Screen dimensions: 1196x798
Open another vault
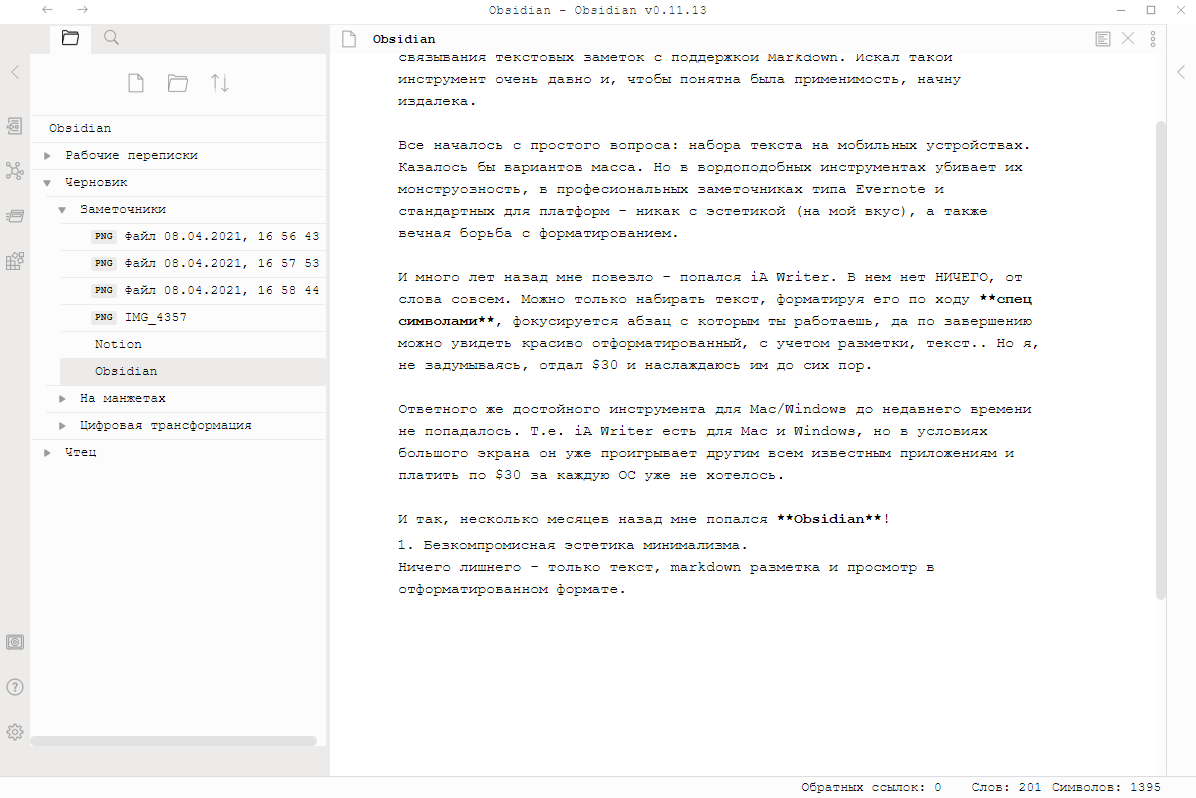point(14,642)
